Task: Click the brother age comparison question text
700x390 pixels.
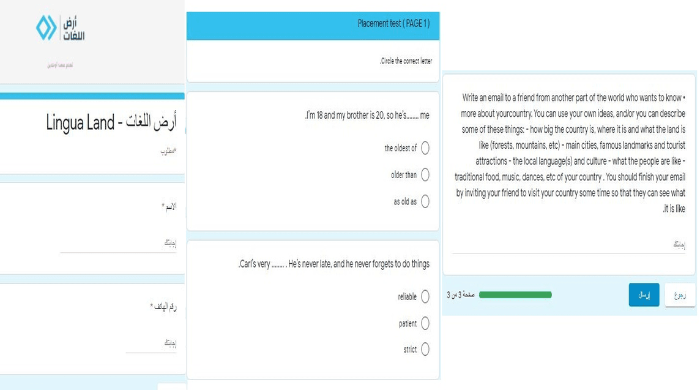Action: point(367,116)
